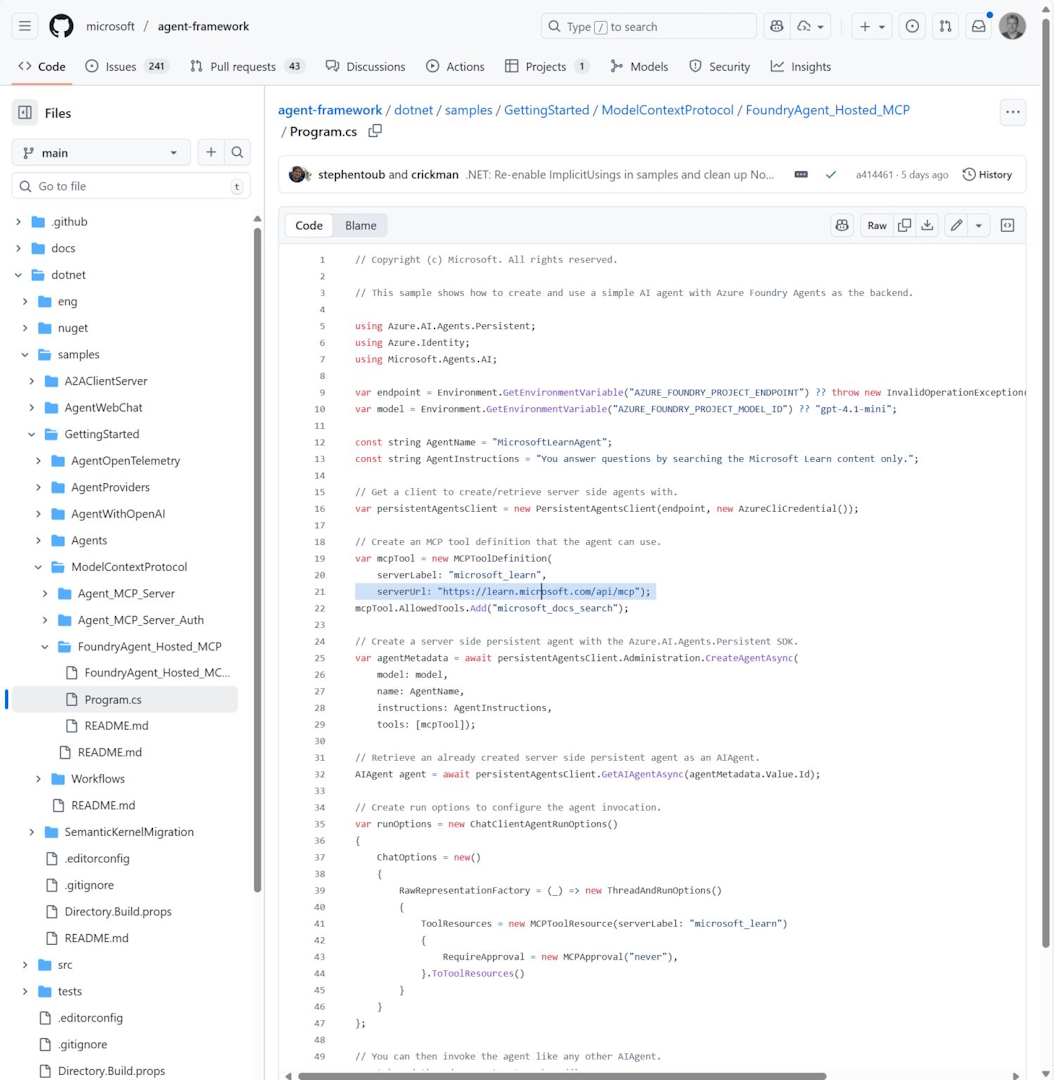Screen dimensions: 1054x1080
Task: Edit this file with pencil icon
Action: pyautogui.click(x=956, y=226)
